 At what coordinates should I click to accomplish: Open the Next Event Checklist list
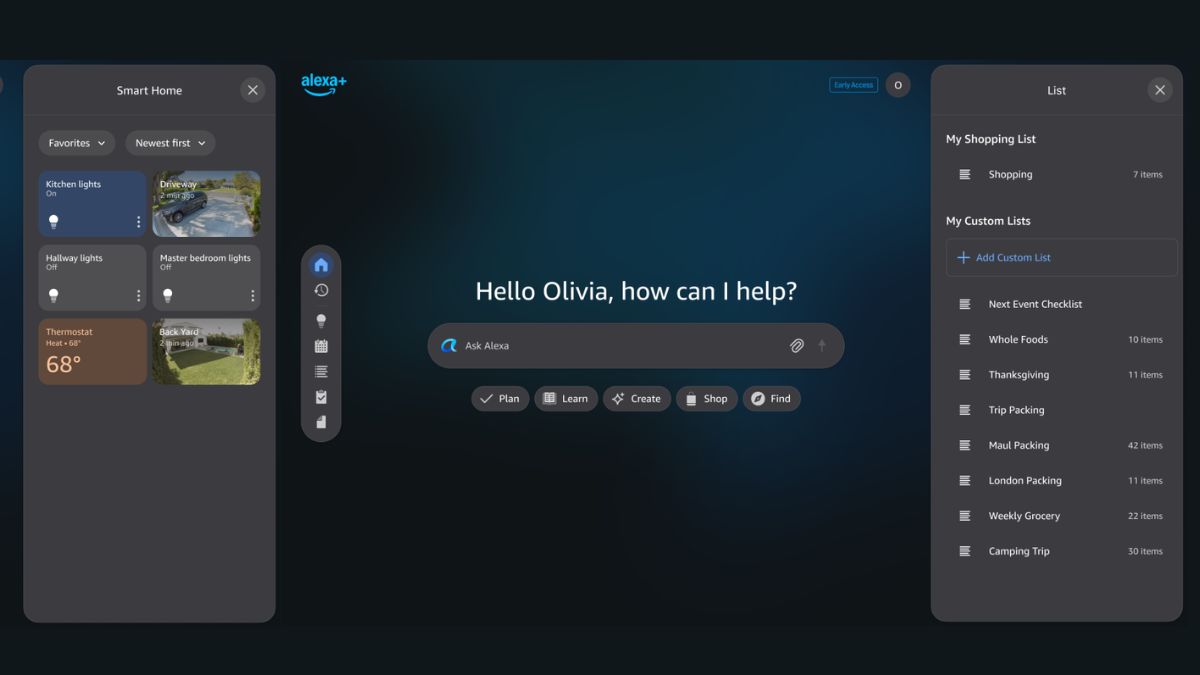point(1061,304)
